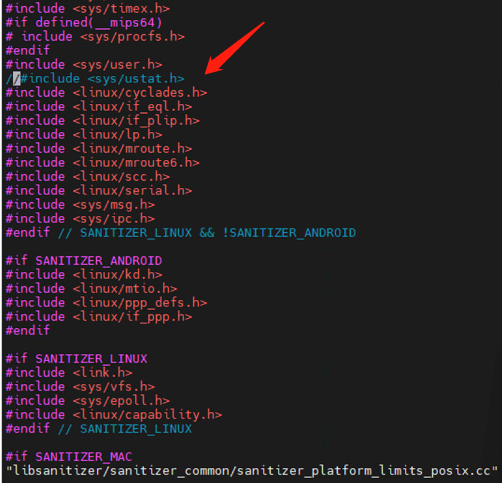Click the highlighted cursor block before '#include <sys/ustat.h>'

17,79
